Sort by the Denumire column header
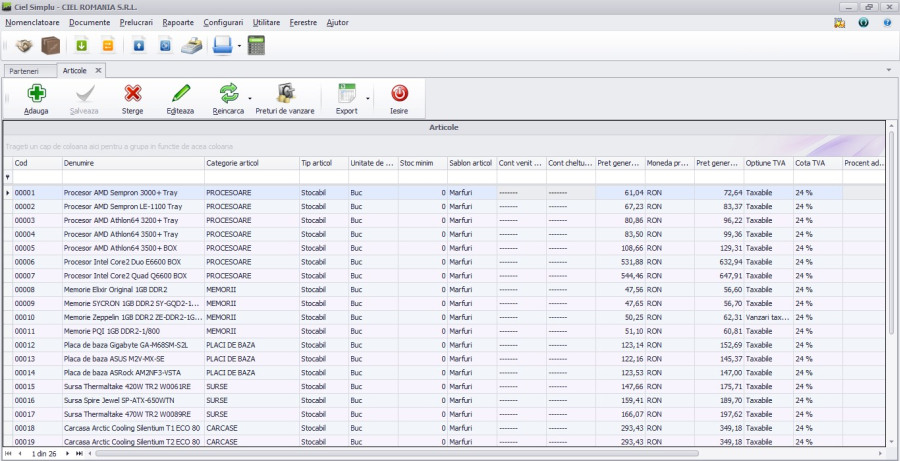Screen dimensions: 900x461 tap(132, 162)
